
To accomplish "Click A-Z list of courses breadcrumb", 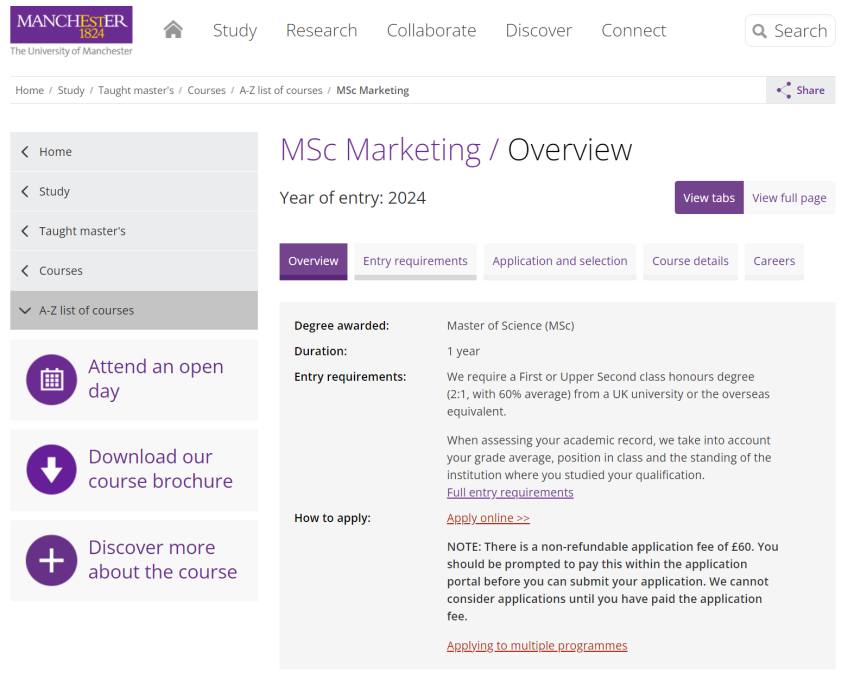I will pyautogui.click(x=281, y=90).
